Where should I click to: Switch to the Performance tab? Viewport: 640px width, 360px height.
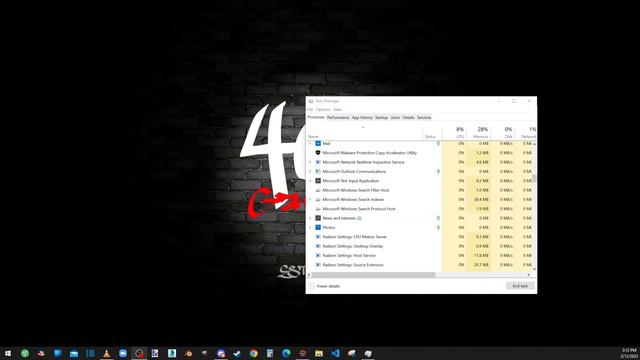[x=338, y=118]
